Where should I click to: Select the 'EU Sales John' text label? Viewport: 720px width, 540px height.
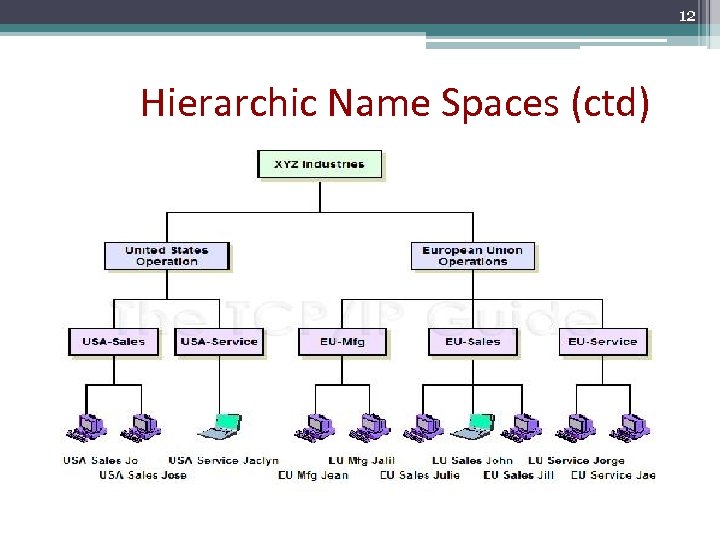472,461
